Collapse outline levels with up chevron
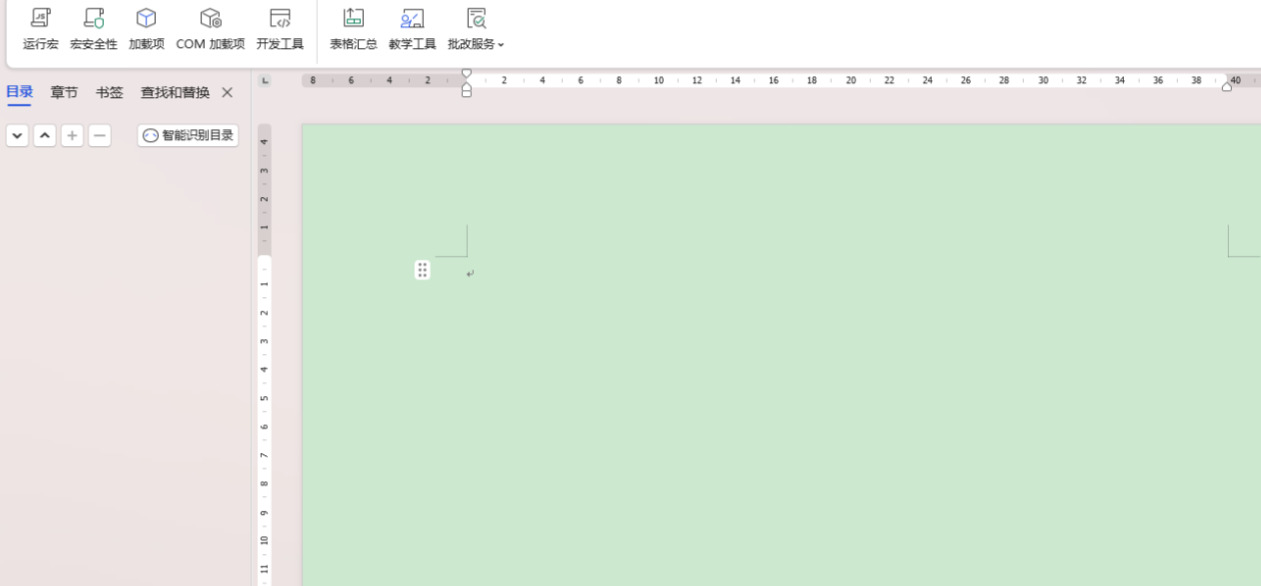Screen dimensions: 1261x586 click(44, 135)
